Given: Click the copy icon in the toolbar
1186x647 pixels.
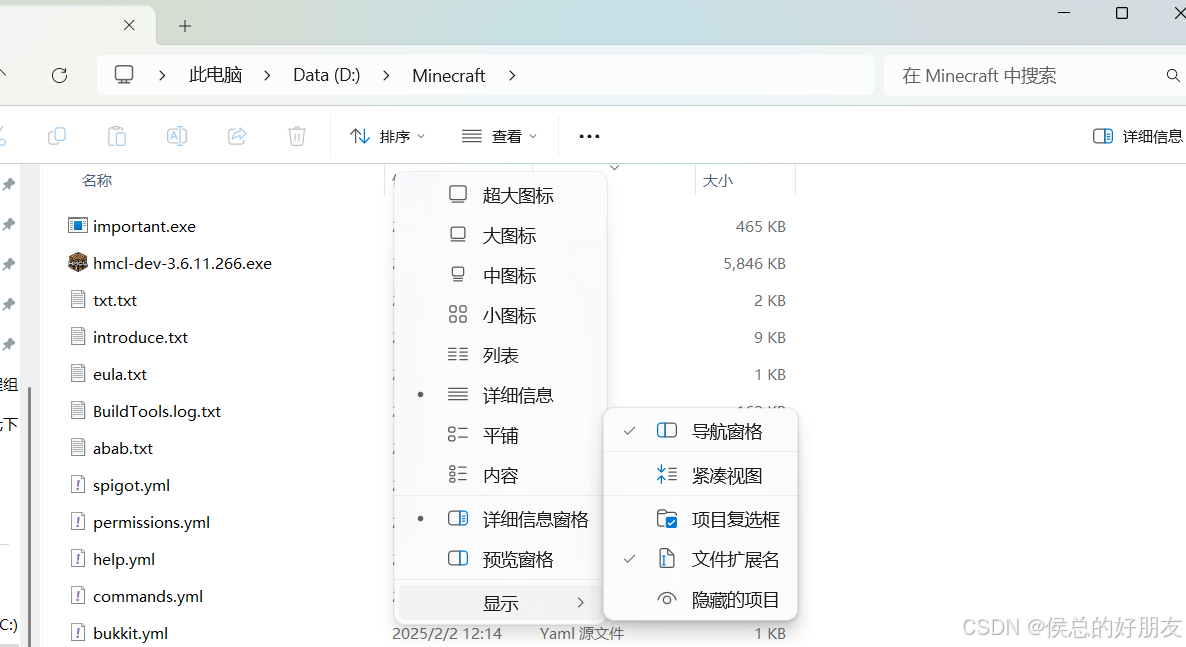Looking at the screenshot, I should coord(57,136).
